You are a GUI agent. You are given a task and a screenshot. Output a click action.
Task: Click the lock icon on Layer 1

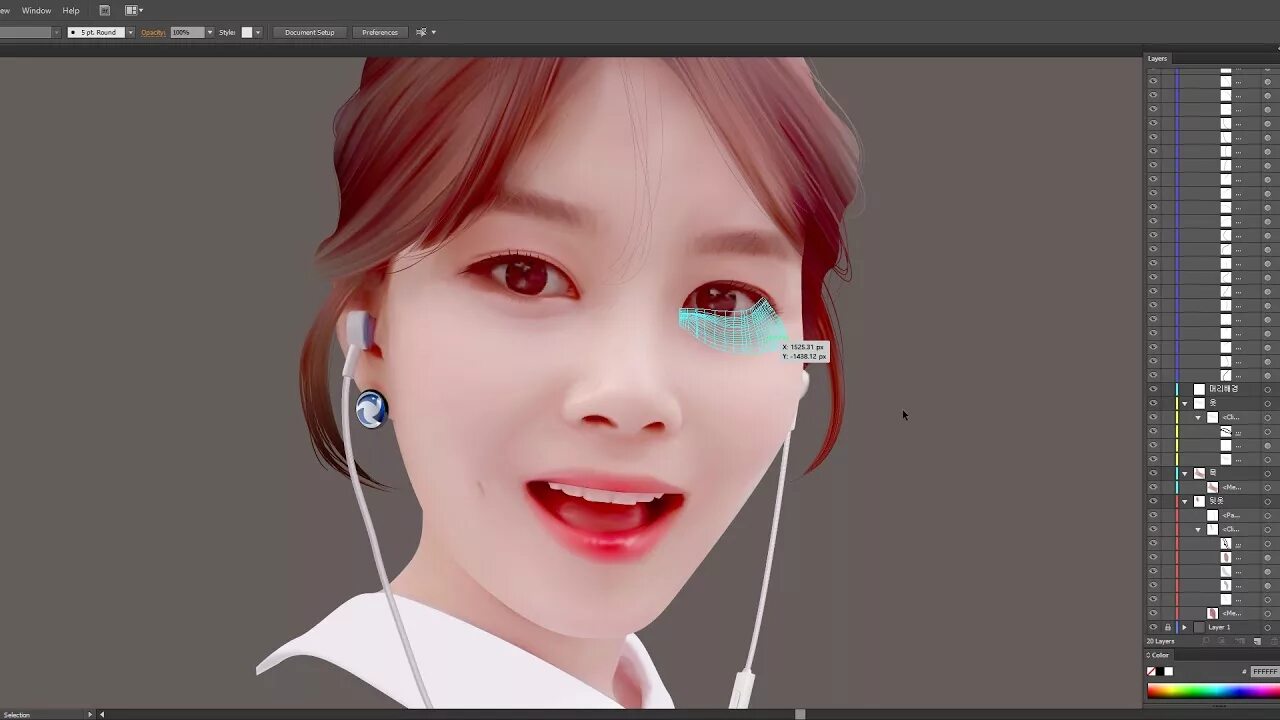click(1167, 627)
